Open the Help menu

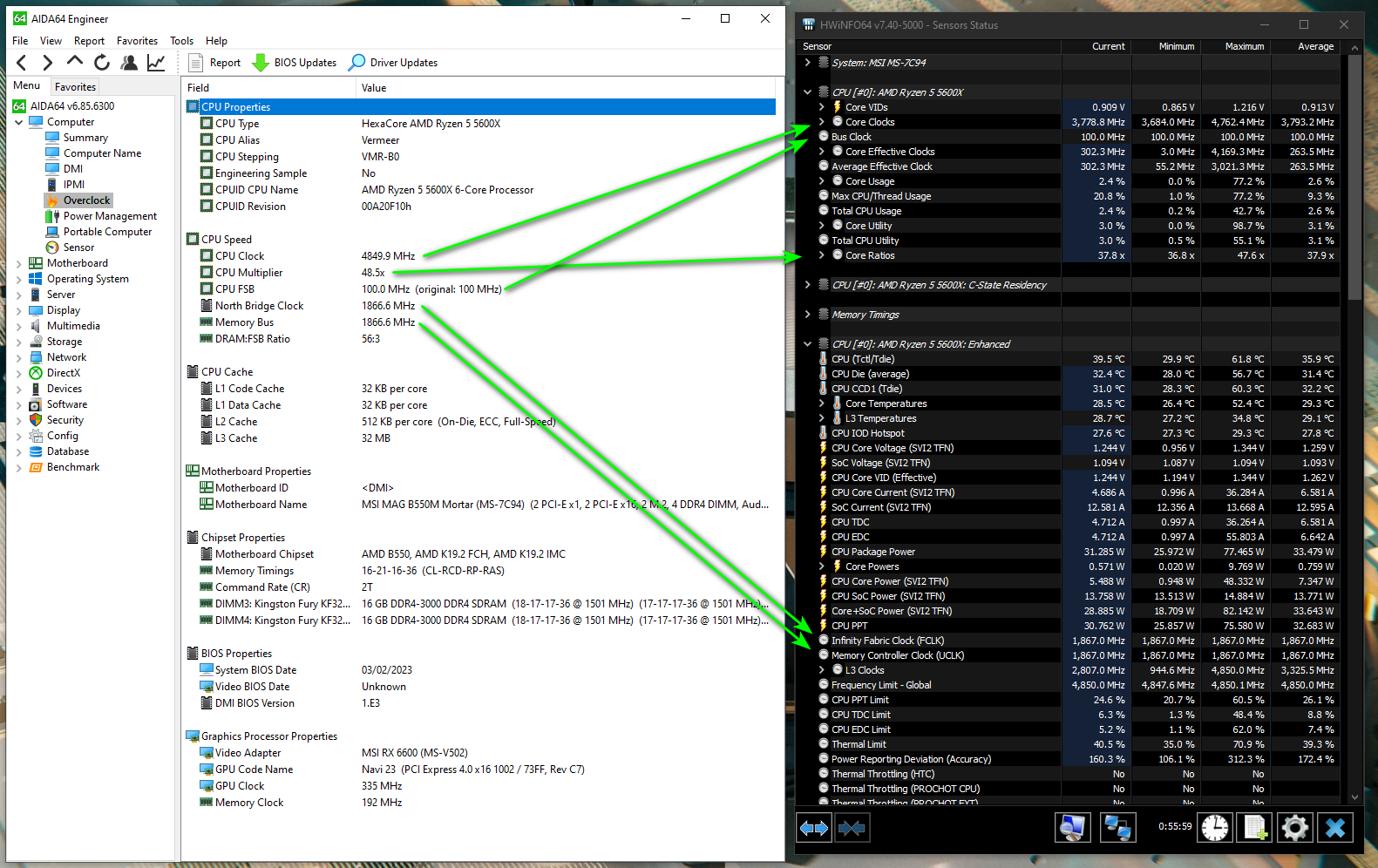click(x=216, y=41)
